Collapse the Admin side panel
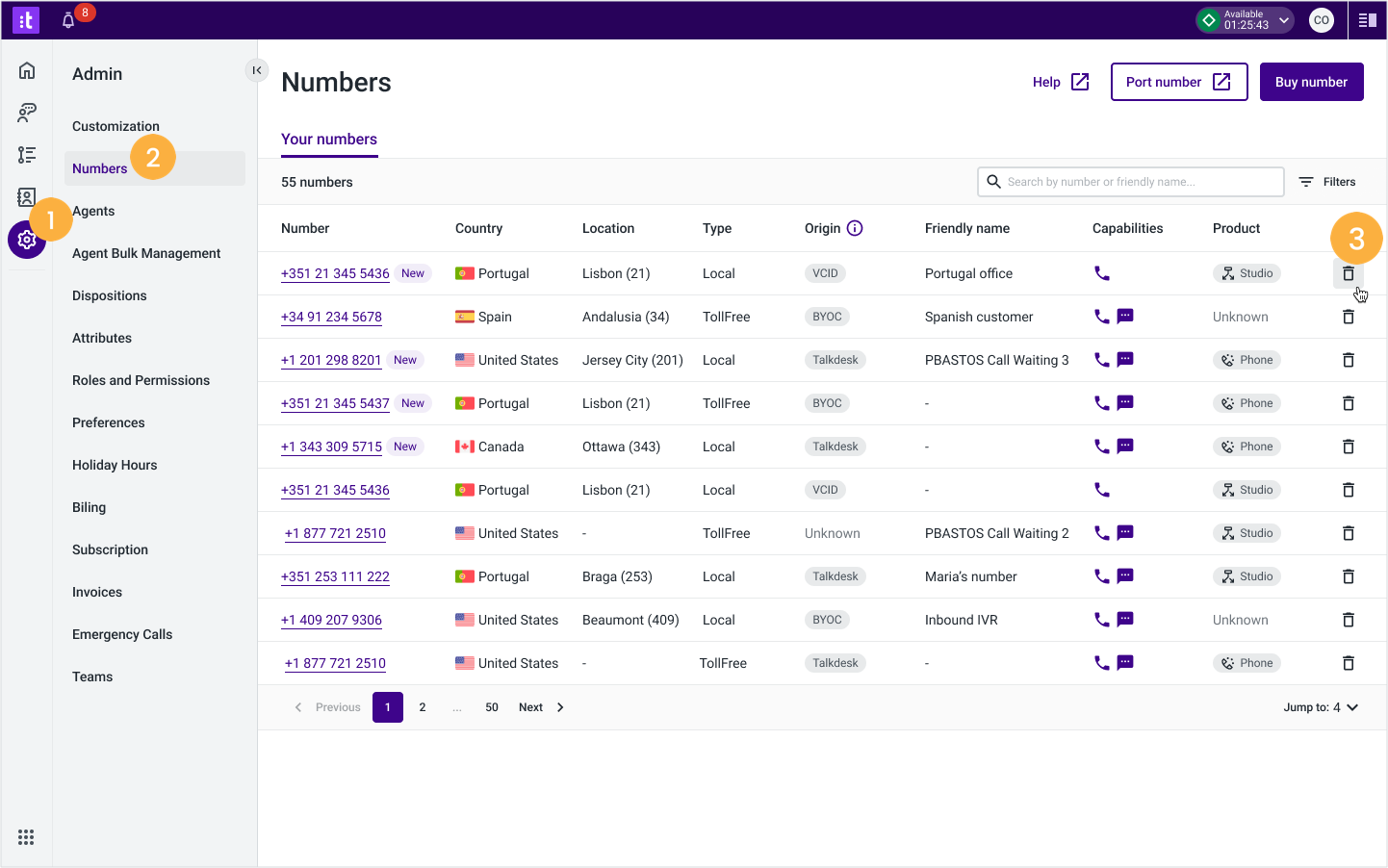This screenshot has height=868, width=1388. 257,70
